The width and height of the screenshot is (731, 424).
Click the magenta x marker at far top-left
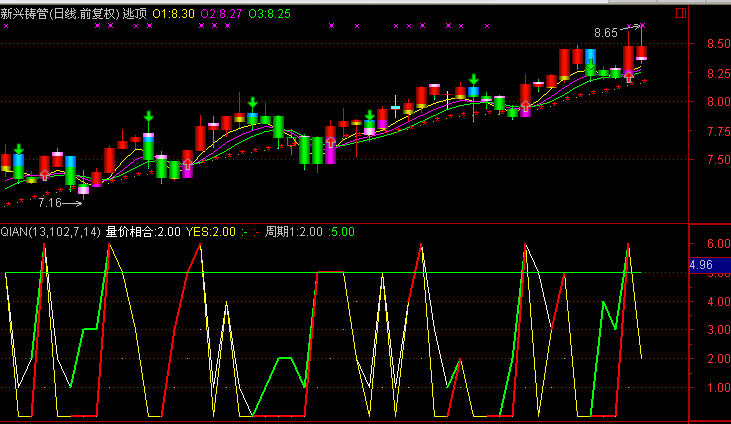6,26
